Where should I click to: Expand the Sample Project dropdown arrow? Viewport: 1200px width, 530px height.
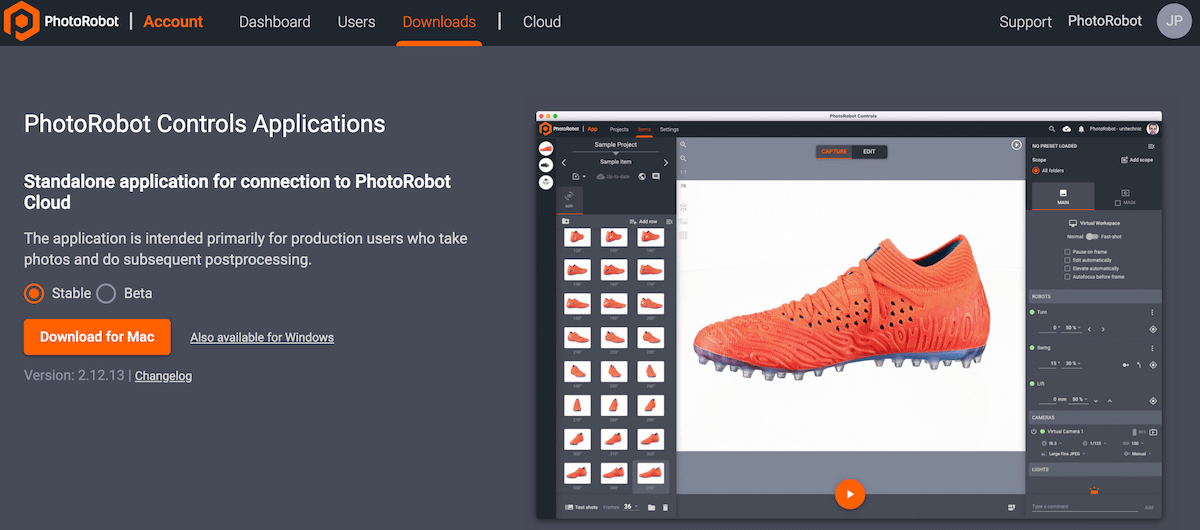[615, 153]
